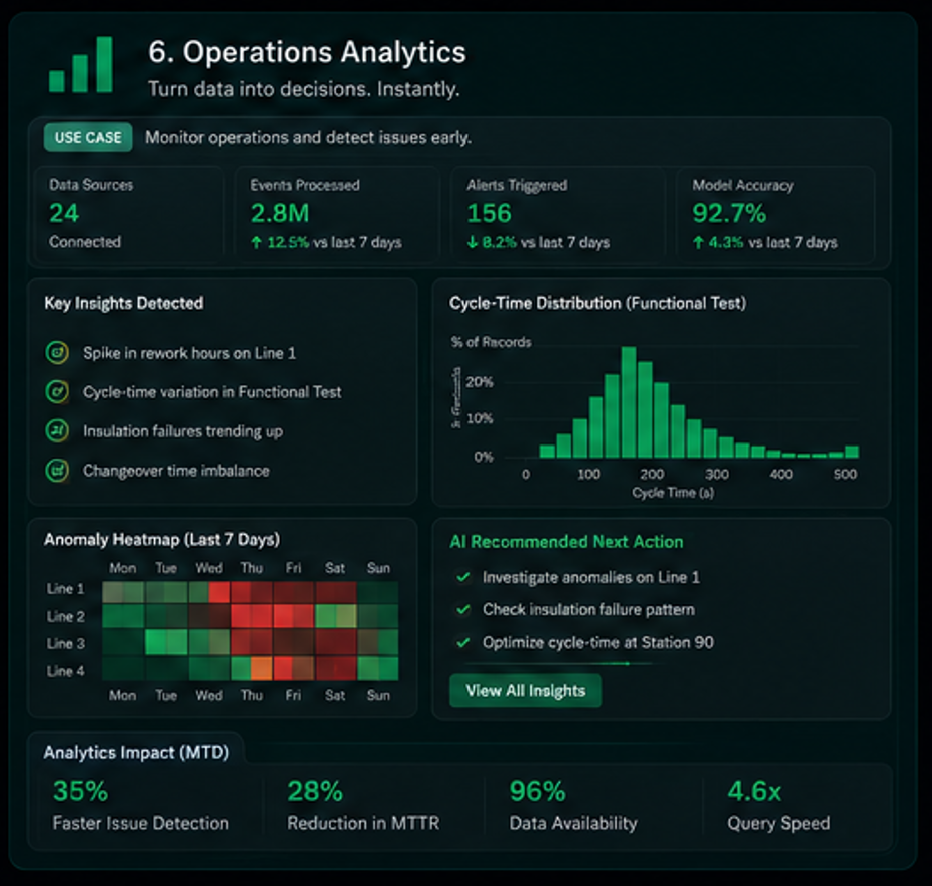Click the 'AI Recommended Next Action' heading

[566, 542]
